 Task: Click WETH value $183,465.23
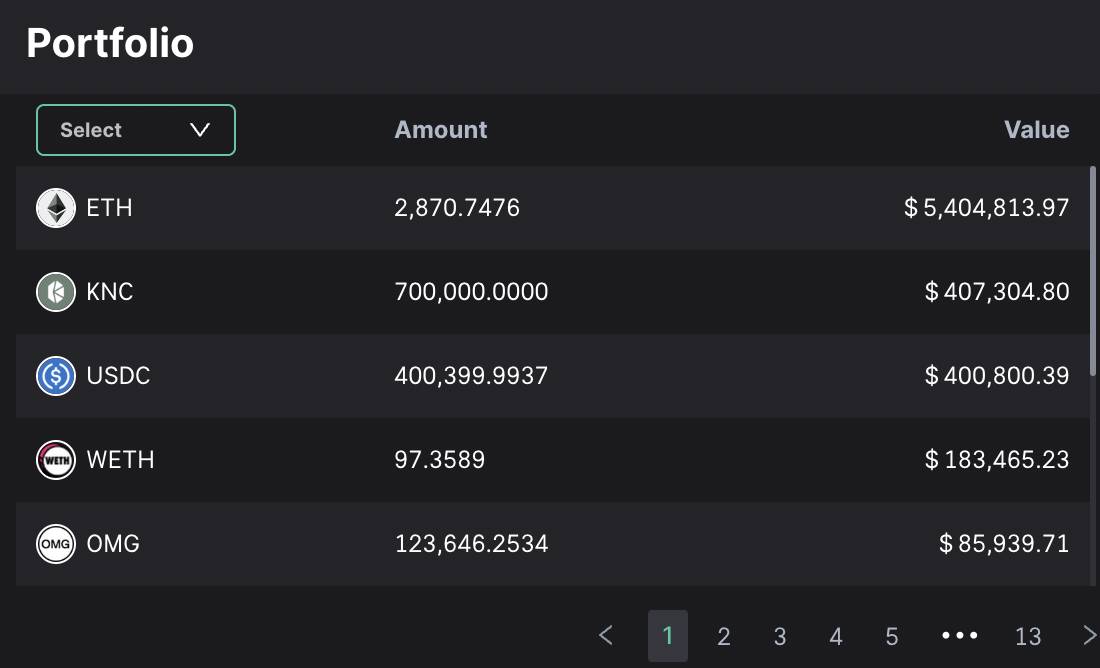(997, 460)
